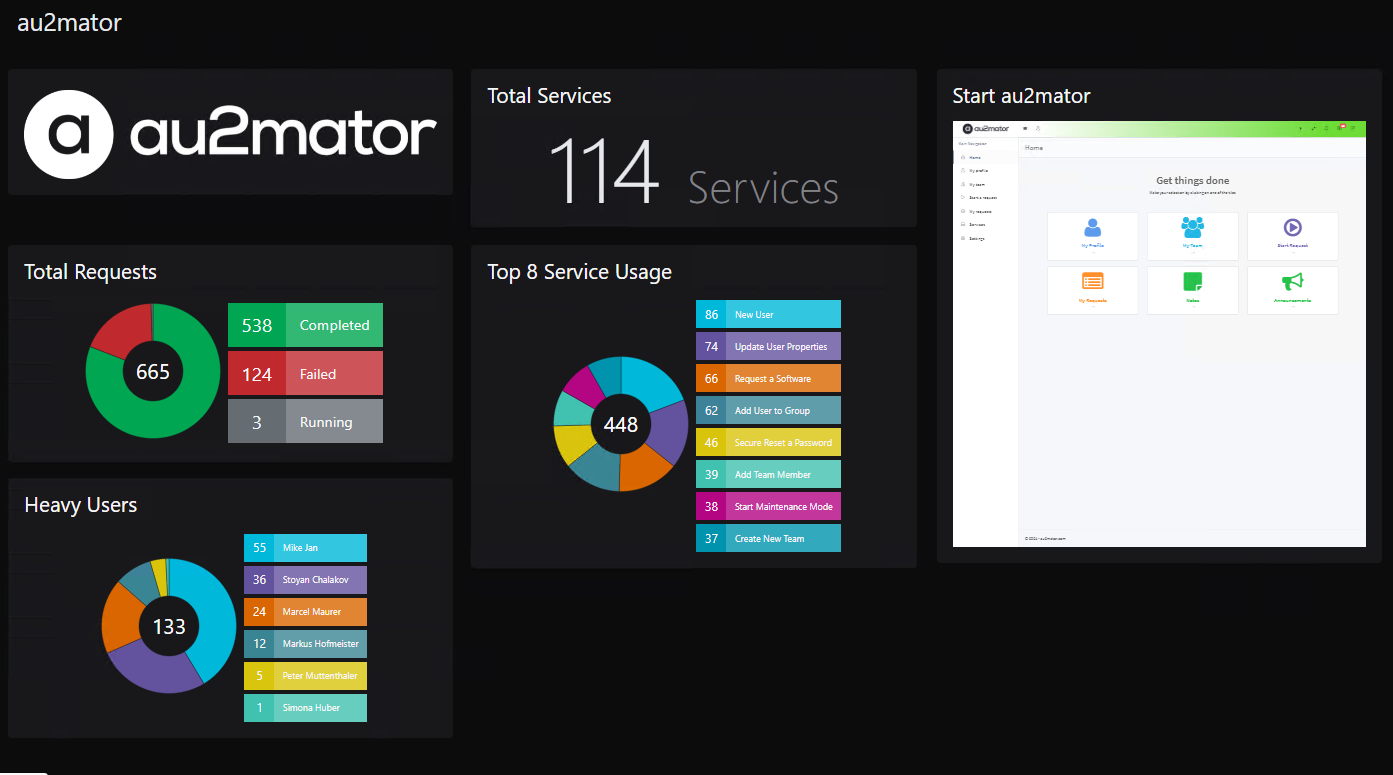Select Home in the preview sidebar
This screenshot has width=1393, height=775.
point(985,158)
